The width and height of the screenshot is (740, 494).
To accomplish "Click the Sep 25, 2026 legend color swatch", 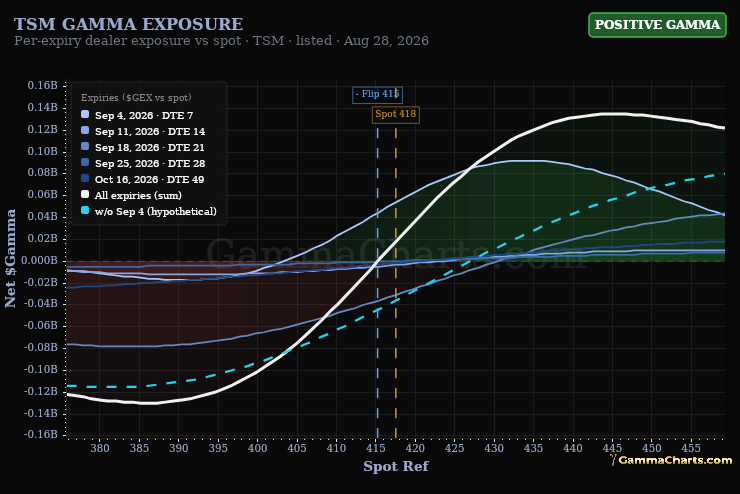I will pyautogui.click(x=85, y=163).
